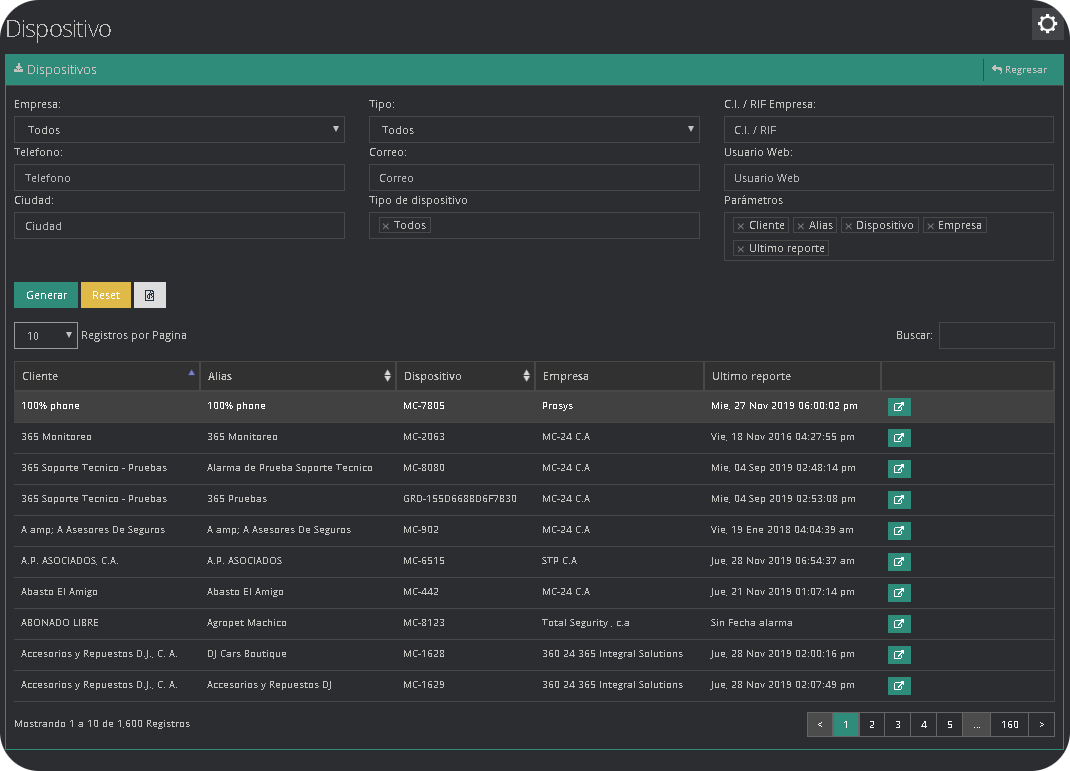The image size is (1070, 771).
Task: Go to page 160 in pagination
Action: coord(1010,724)
